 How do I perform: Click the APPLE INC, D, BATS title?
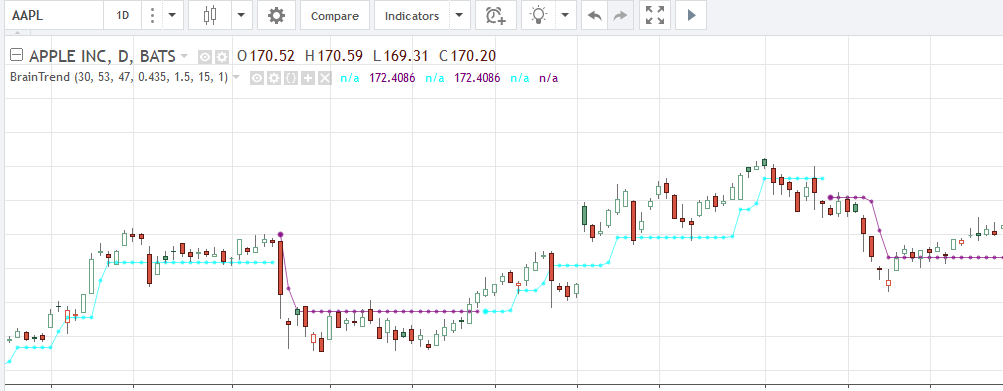pyautogui.click(x=103, y=56)
